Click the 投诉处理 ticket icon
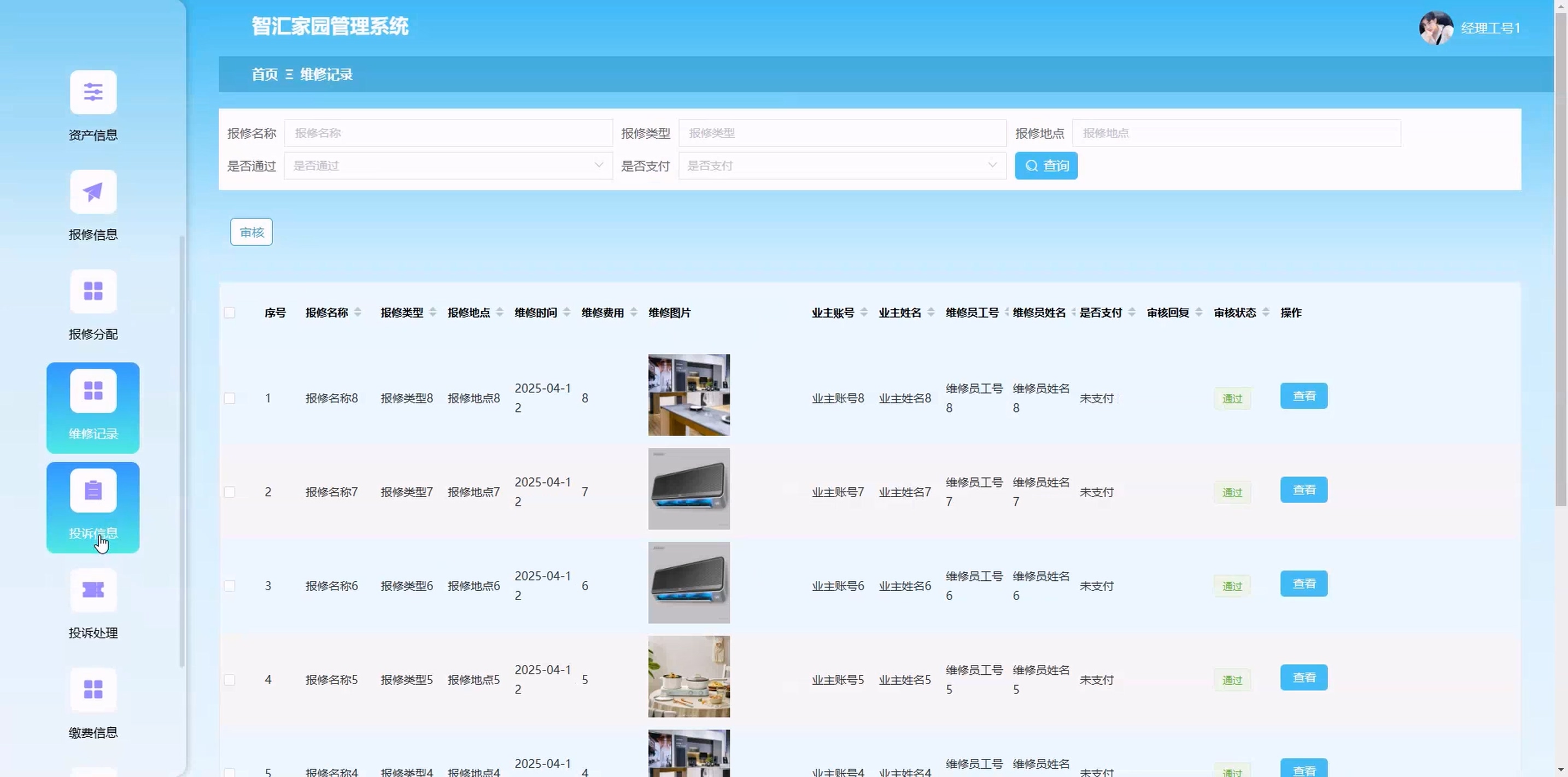1568x777 pixels. pyautogui.click(x=93, y=590)
